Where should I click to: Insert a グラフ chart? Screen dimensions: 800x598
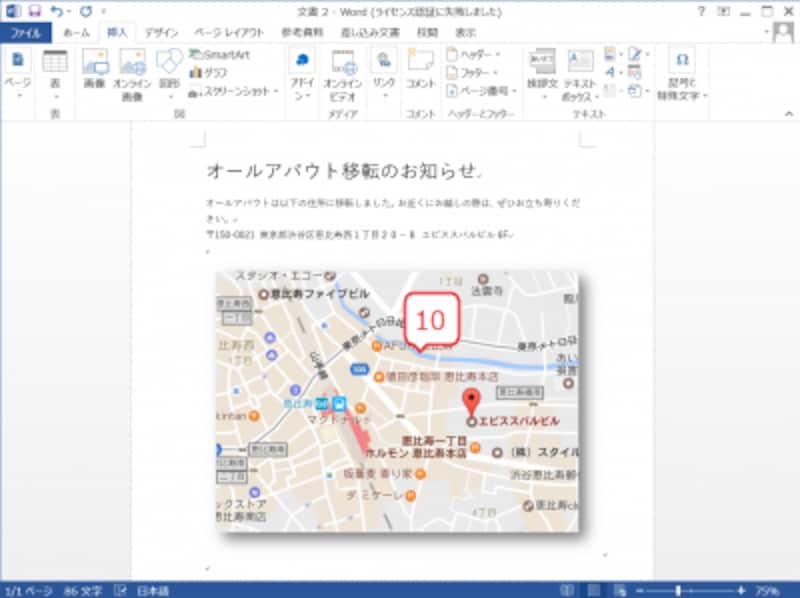(x=208, y=73)
